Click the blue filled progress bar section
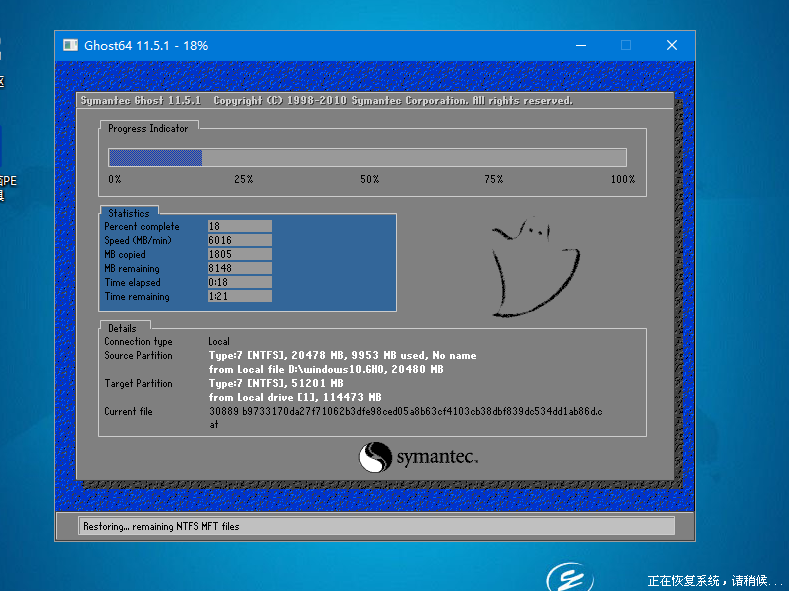The image size is (789, 591). (x=155, y=157)
